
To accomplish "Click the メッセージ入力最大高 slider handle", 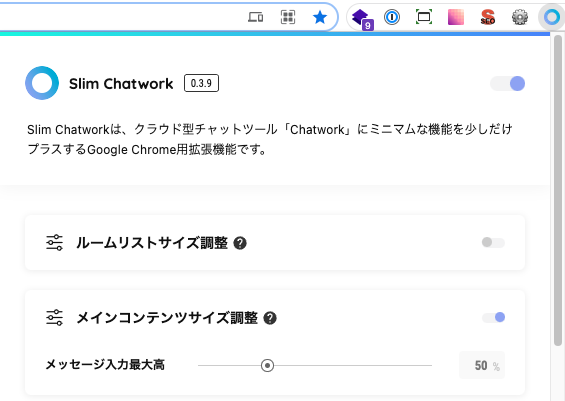I will point(267,365).
